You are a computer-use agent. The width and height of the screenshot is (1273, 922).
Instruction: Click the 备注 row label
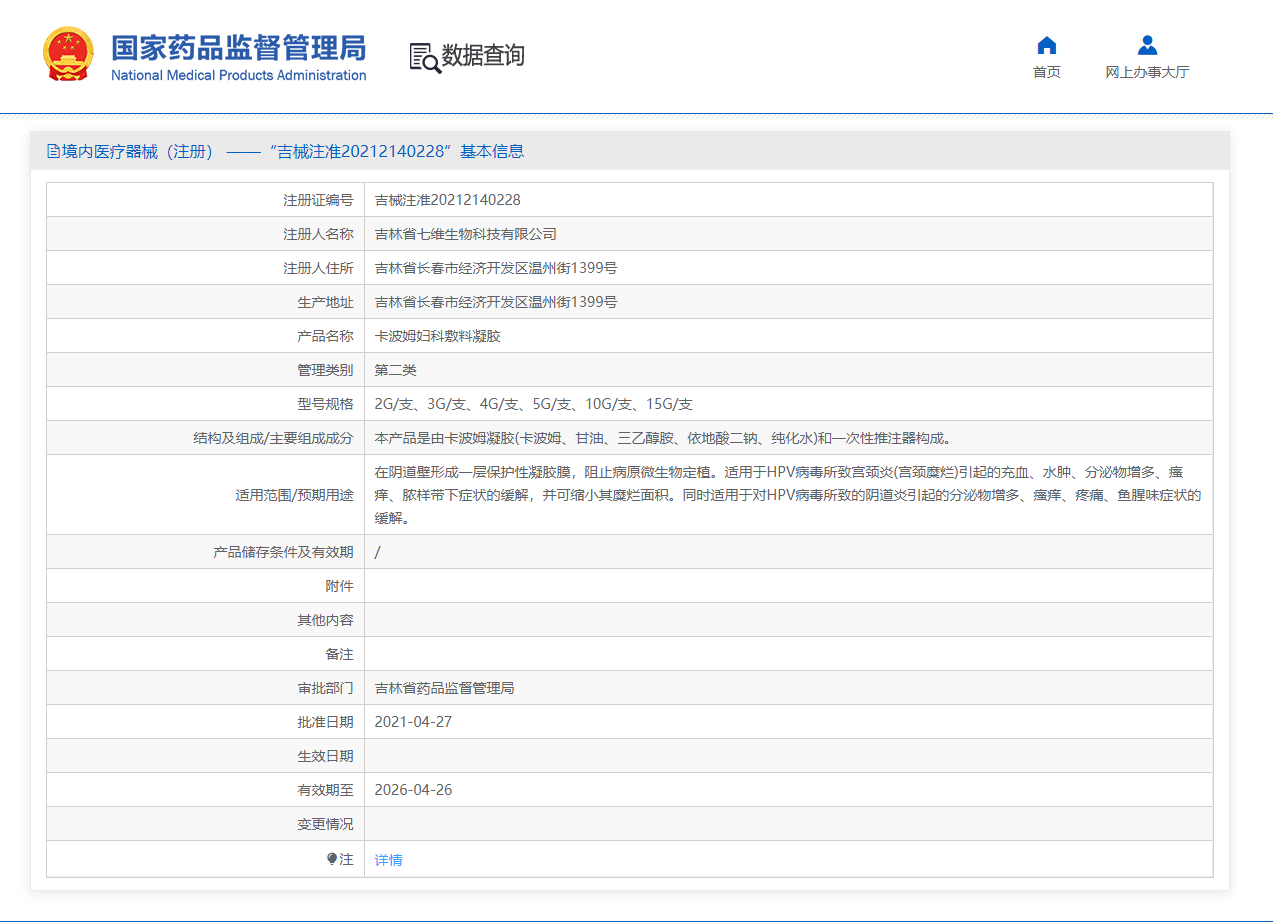click(339, 654)
